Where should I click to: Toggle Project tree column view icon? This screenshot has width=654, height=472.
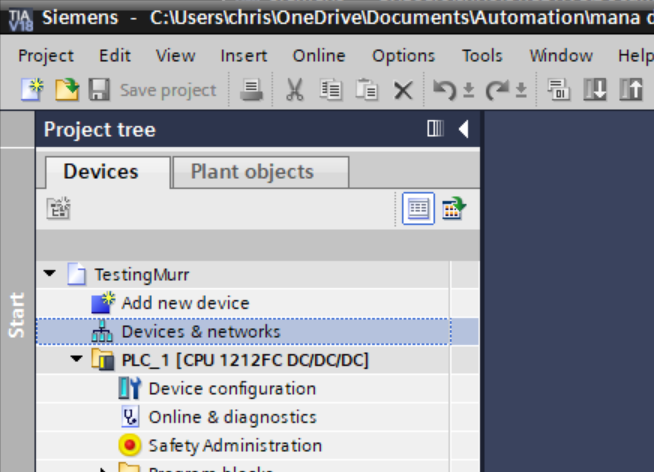(435, 128)
